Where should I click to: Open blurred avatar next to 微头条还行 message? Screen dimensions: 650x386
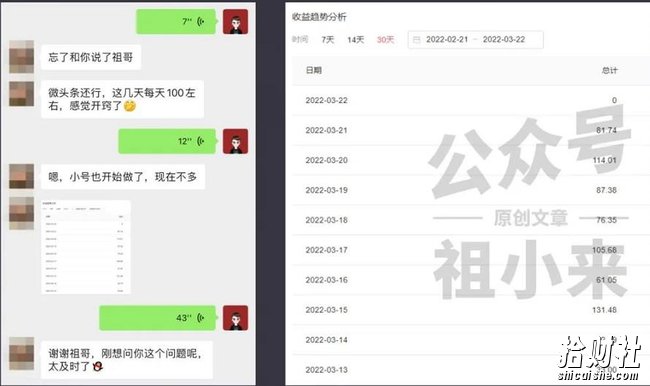[x=22, y=94]
